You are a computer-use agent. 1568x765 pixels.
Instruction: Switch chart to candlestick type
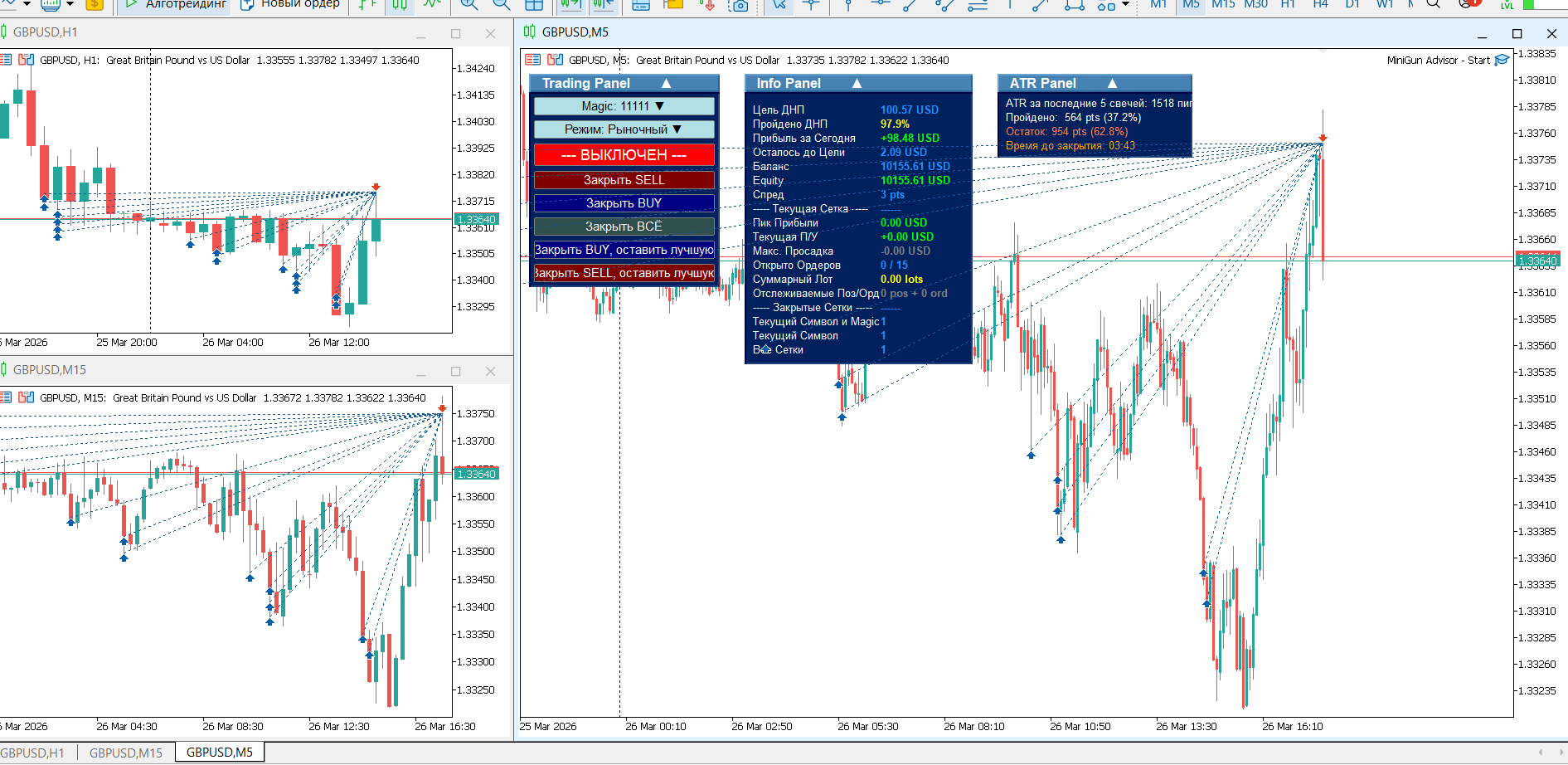pos(400,4)
